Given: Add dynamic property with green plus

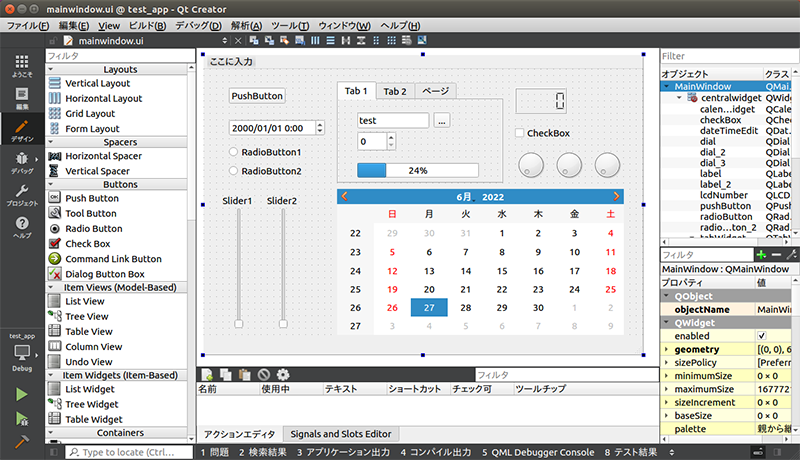Looking at the screenshot, I should tap(761, 254).
